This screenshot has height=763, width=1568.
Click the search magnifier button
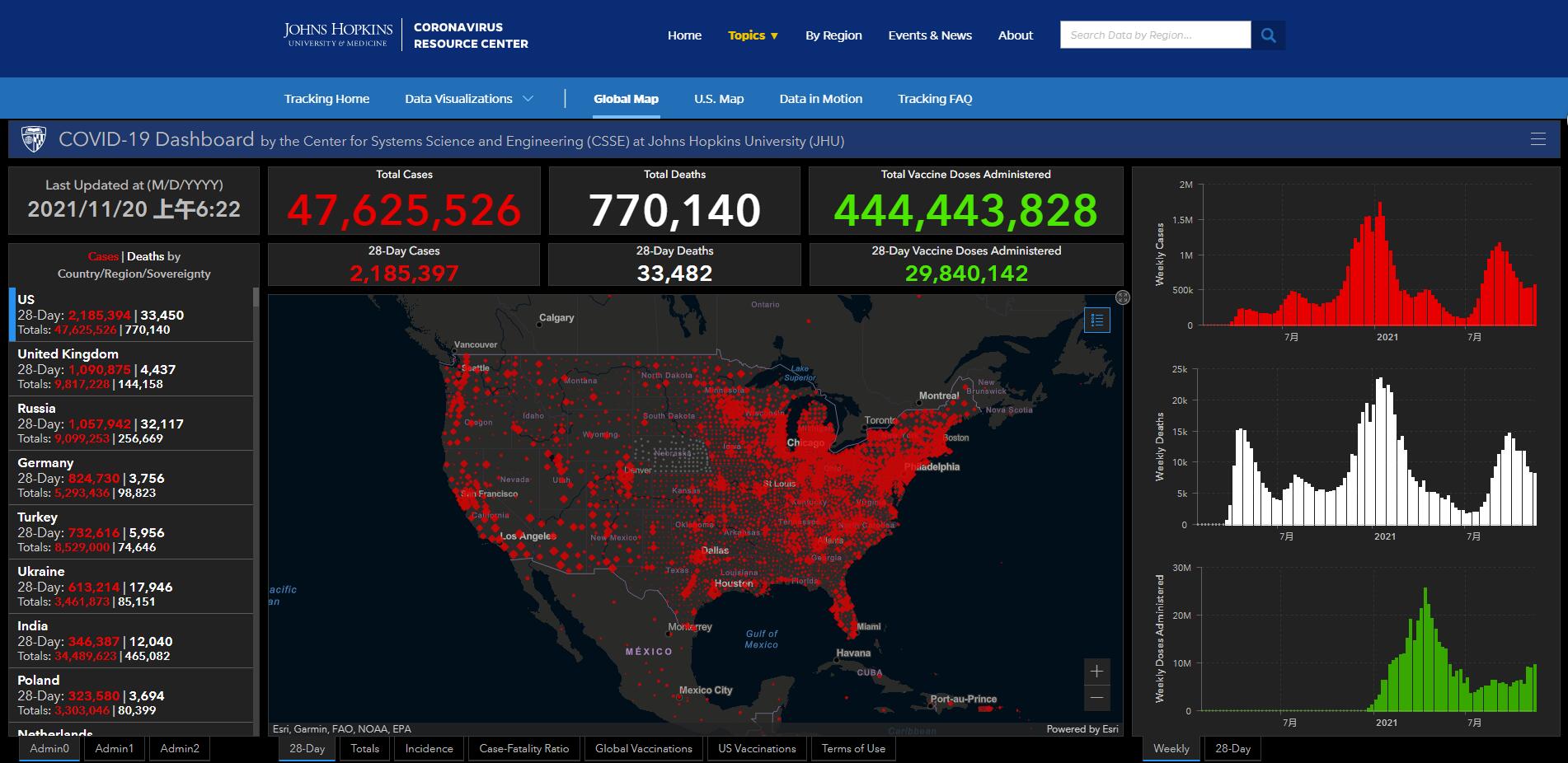(1268, 35)
